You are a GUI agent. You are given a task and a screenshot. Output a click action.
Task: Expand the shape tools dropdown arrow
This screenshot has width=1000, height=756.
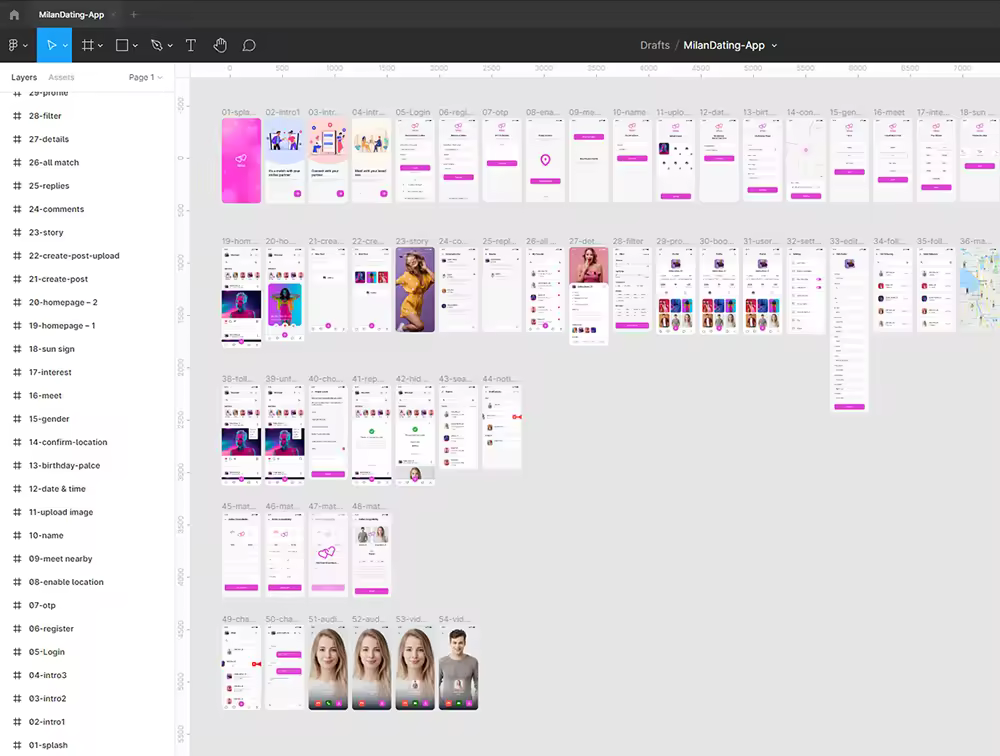pyautogui.click(x=135, y=46)
